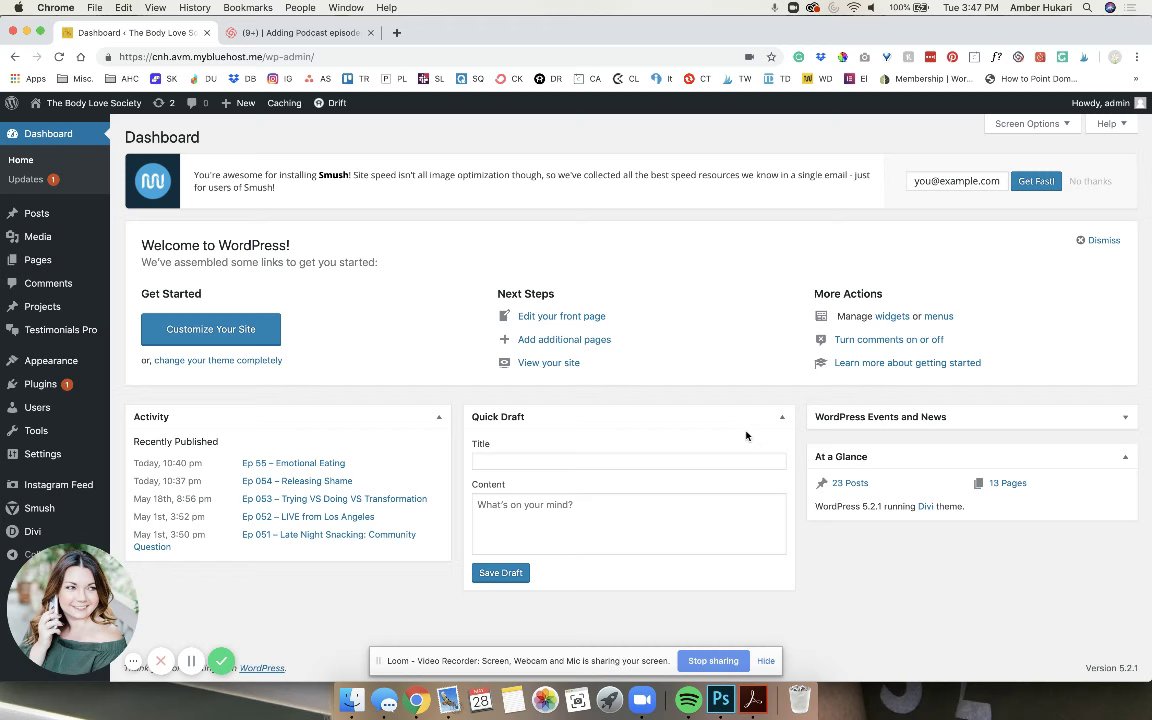Click the Loom webcam bubble thumbnail
Screen dimensions: 1152x720
click(72, 610)
